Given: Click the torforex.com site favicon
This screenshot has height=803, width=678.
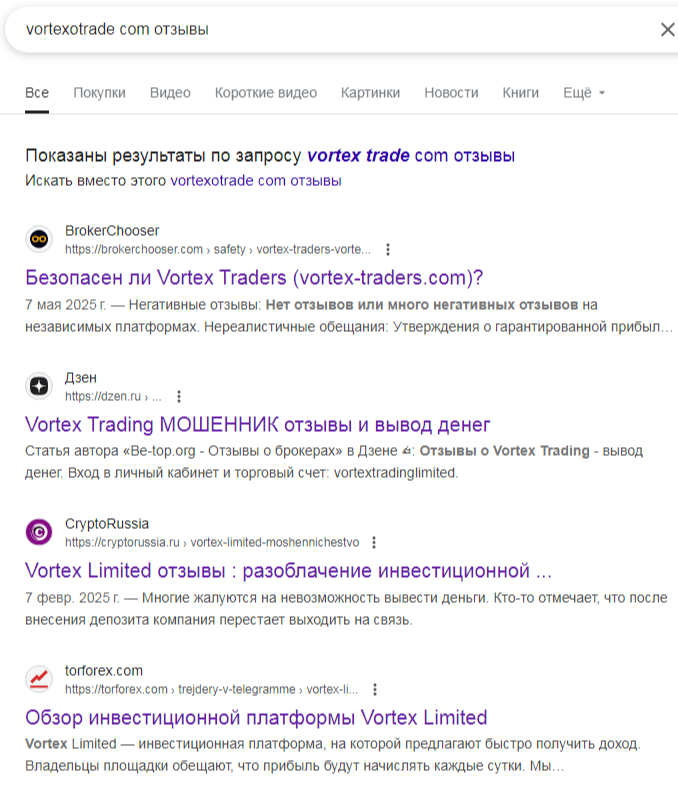Looking at the screenshot, I should point(39,679).
